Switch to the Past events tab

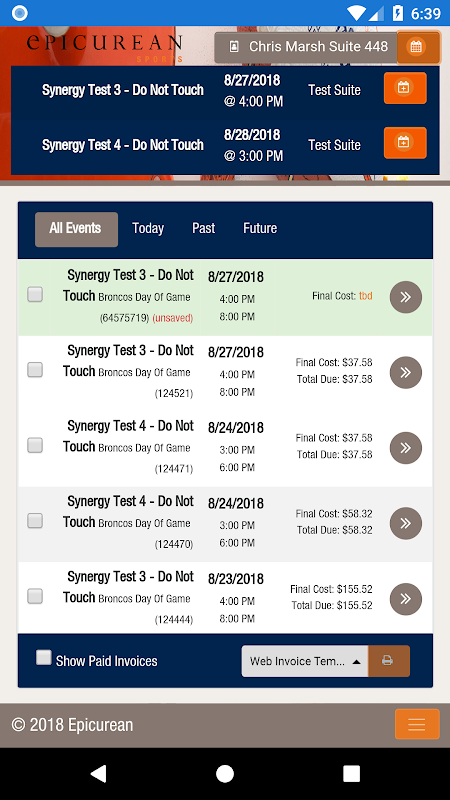204,228
